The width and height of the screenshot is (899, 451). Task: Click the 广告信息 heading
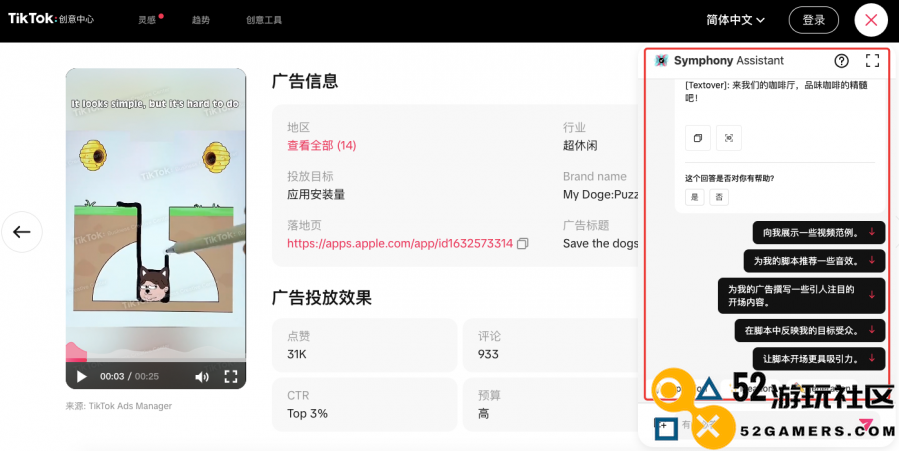[x=305, y=81]
